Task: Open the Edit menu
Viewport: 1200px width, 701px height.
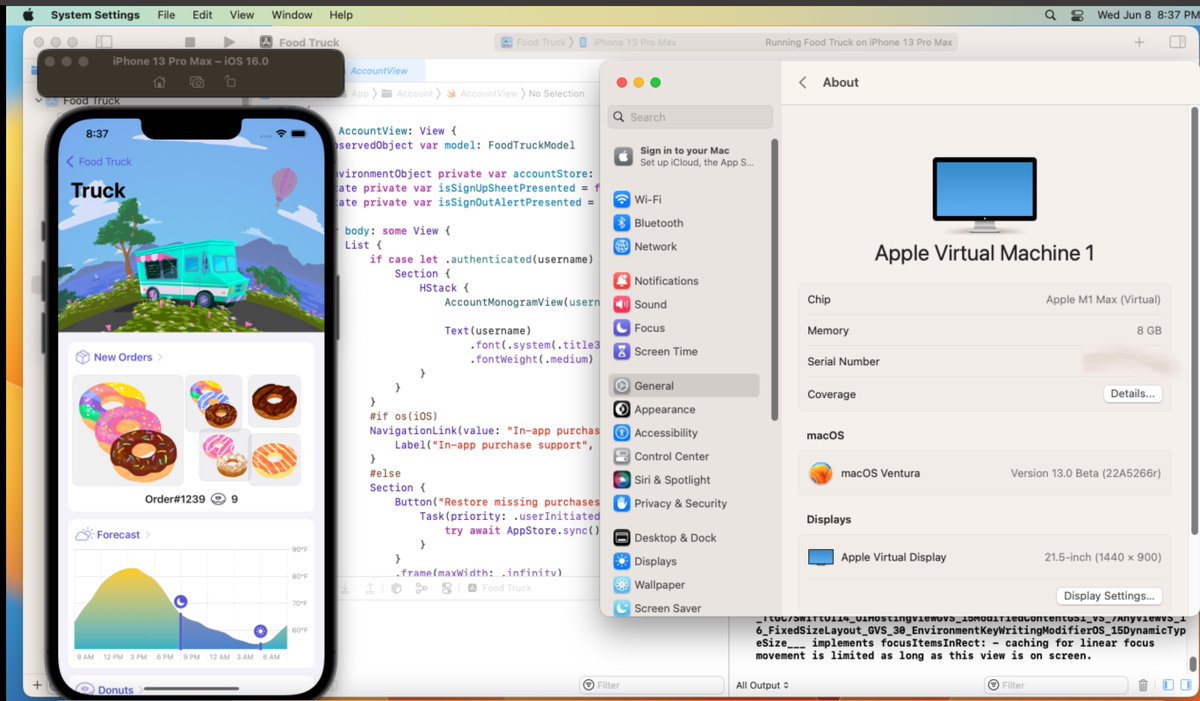Action: (x=202, y=15)
